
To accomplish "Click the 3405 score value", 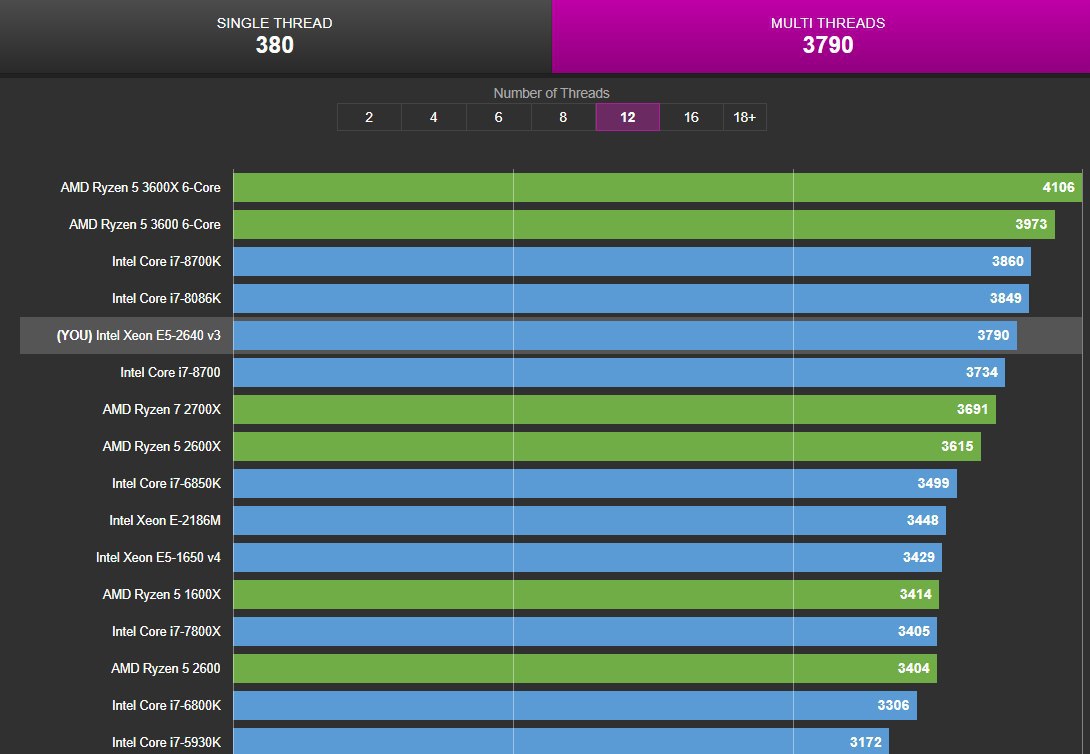I will (x=913, y=631).
